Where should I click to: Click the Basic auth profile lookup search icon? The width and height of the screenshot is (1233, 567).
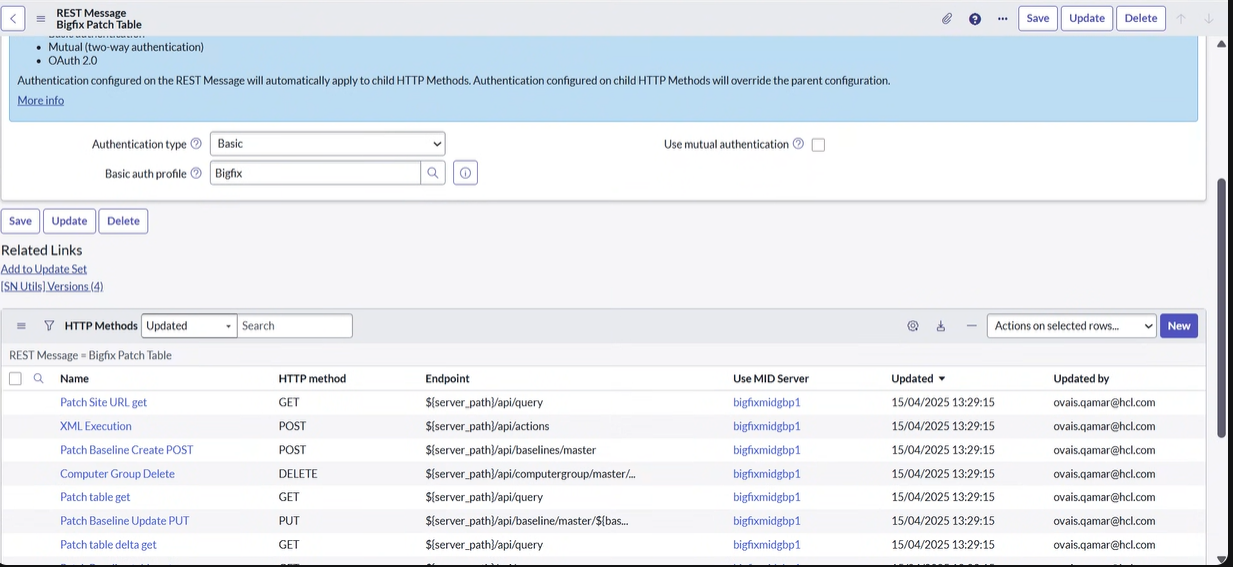tap(433, 173)
